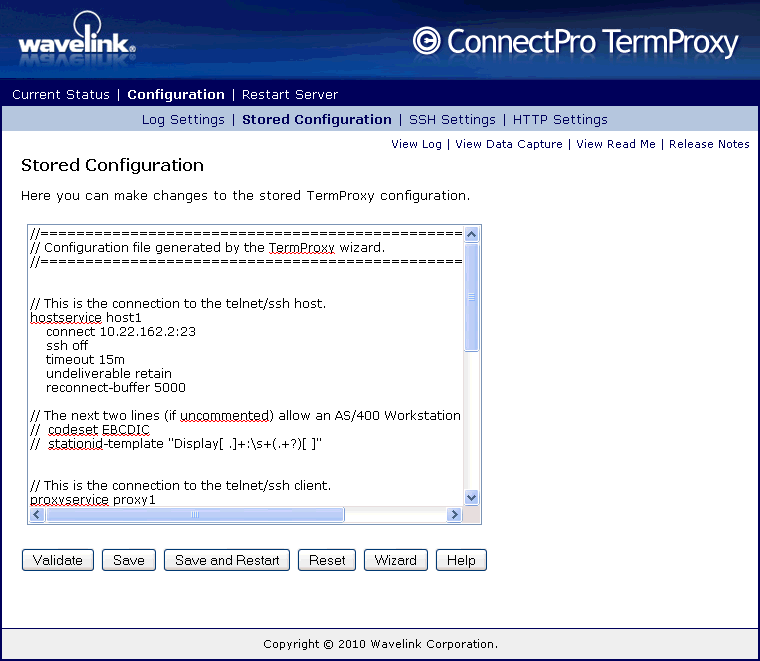Grab the horizontal scrollbar thumb in textarea
Viewport: 760px width, 661px height.
[195, 514]
